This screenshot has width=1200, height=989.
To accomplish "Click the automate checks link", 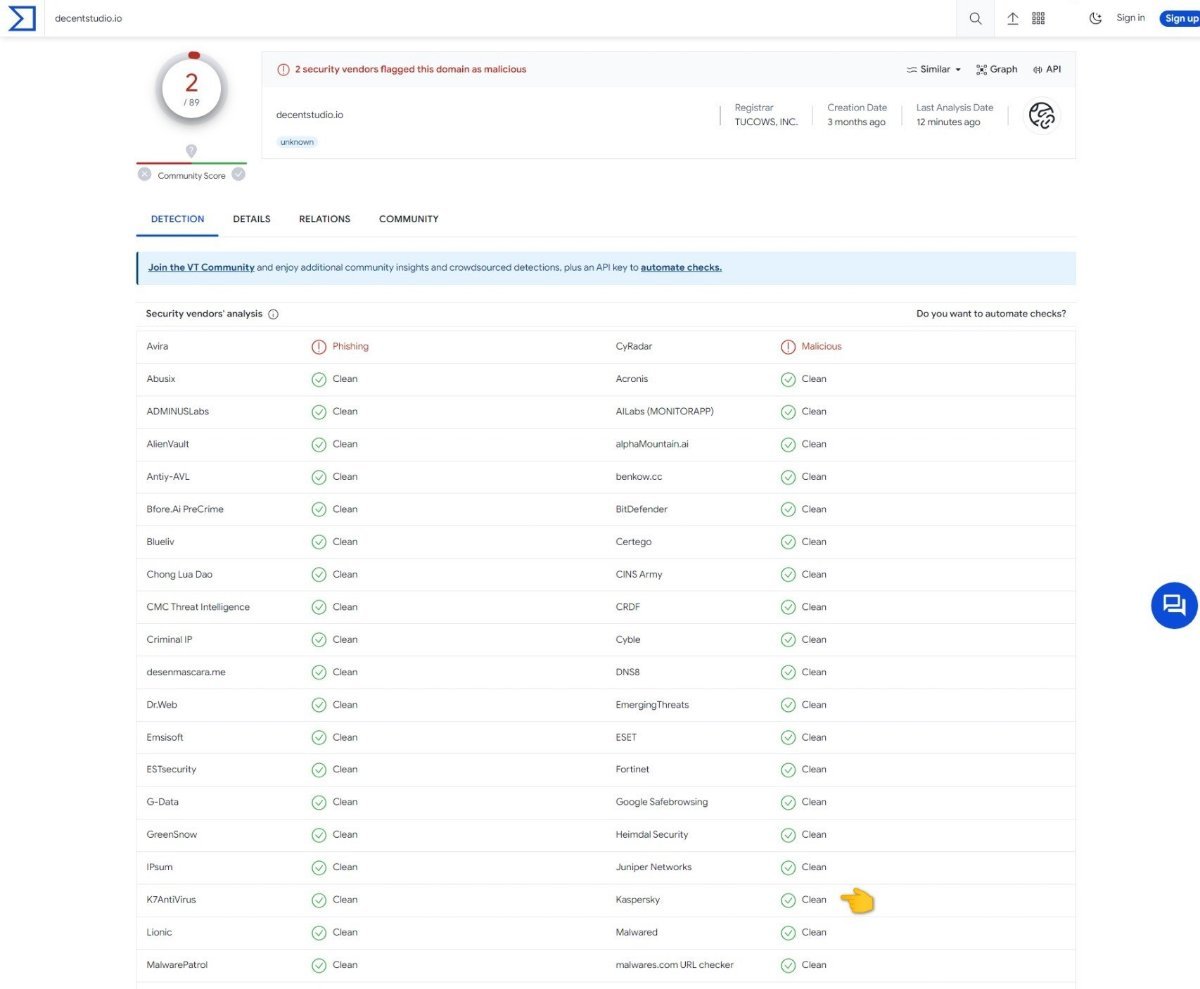I will click(x=681, y=267).
